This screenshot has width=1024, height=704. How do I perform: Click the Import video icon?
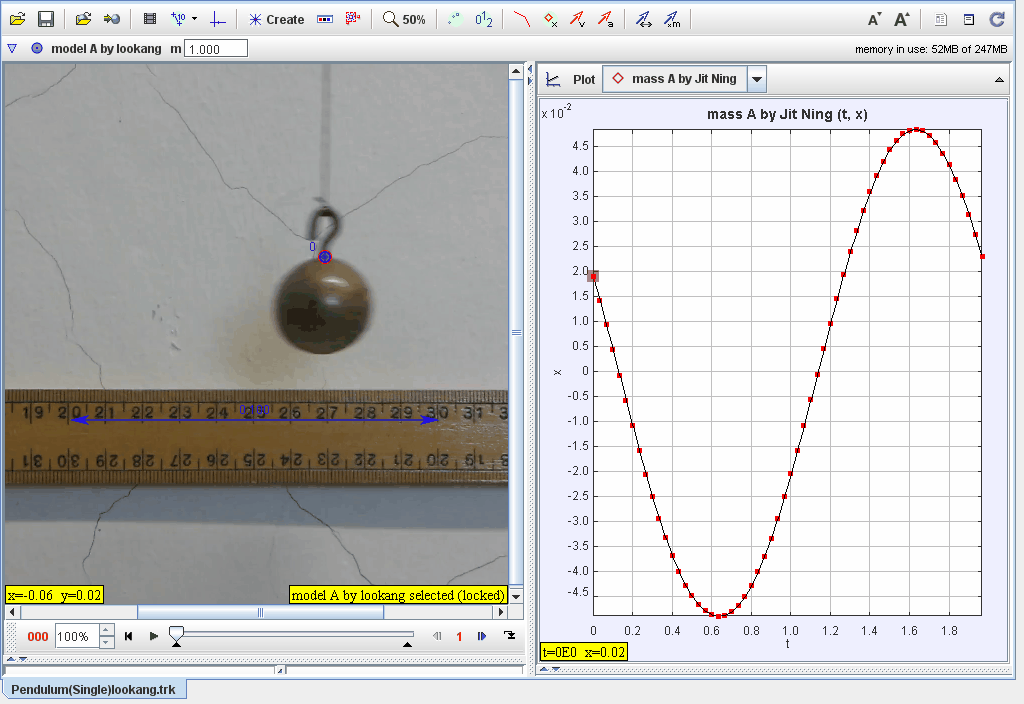pyautogui.click(x=112, y=19)
